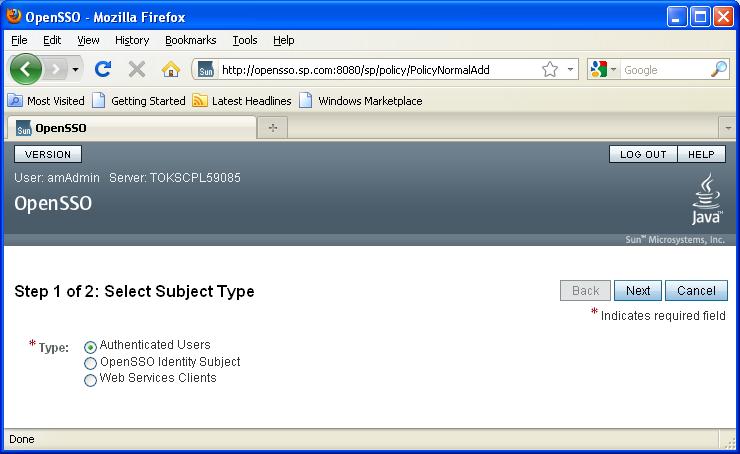
Task: Open the File menu
Action: [19, 41]
